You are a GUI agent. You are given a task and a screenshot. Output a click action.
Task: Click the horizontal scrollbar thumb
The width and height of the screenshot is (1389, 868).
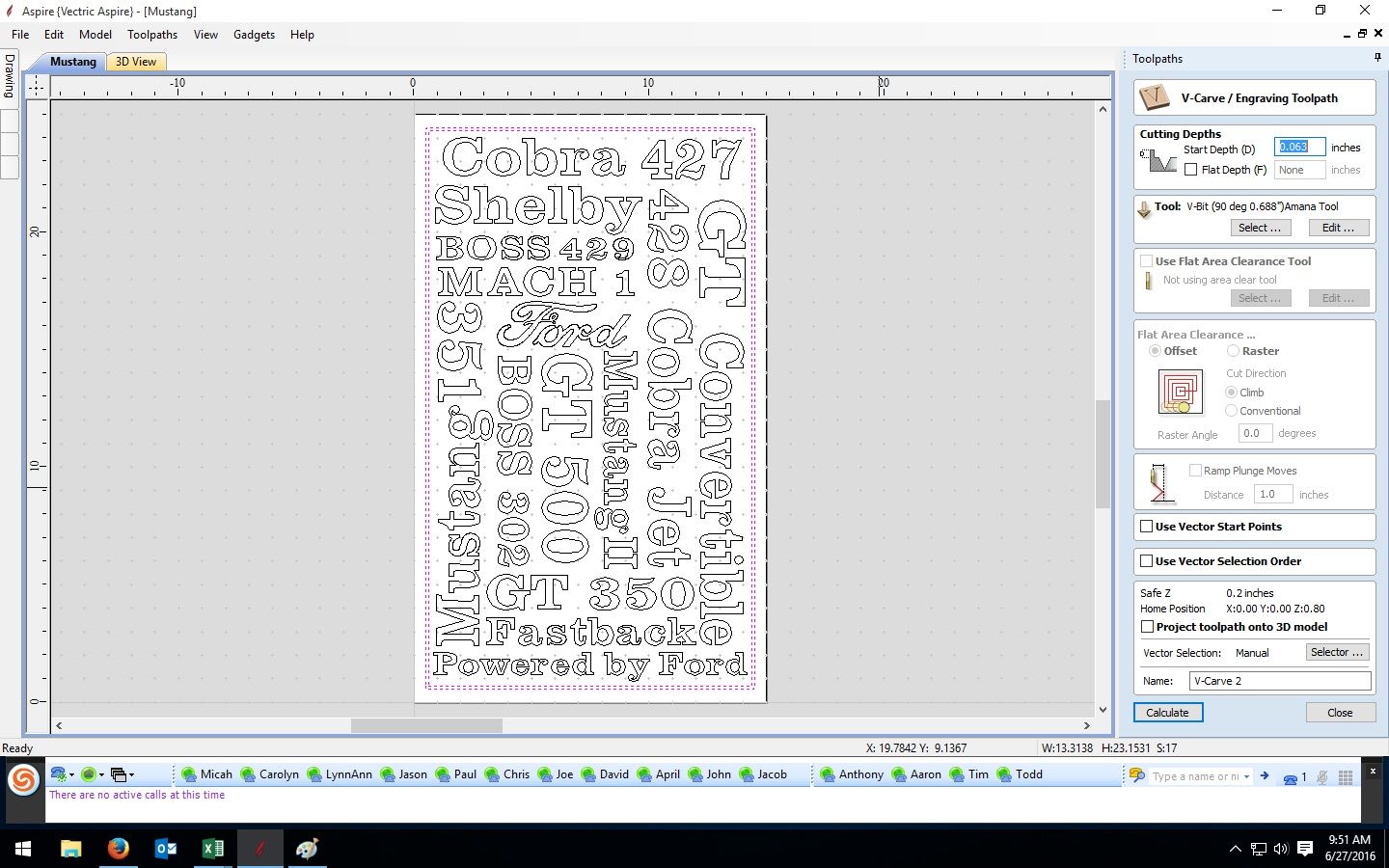426,725
